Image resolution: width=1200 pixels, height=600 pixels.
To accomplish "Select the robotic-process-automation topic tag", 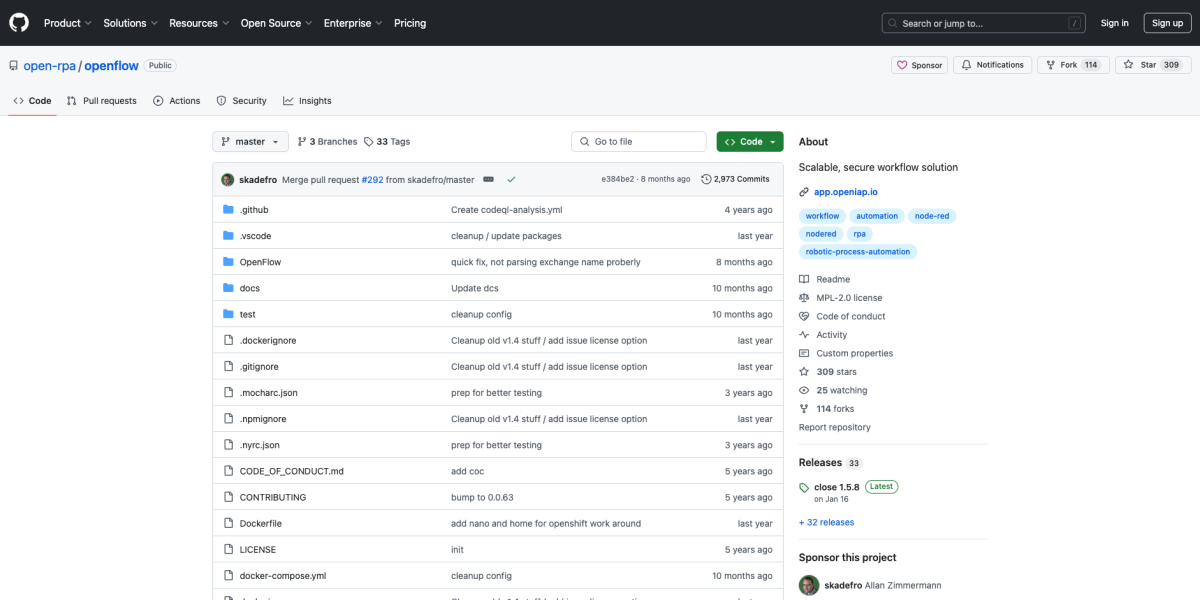I will coord(858,252).
